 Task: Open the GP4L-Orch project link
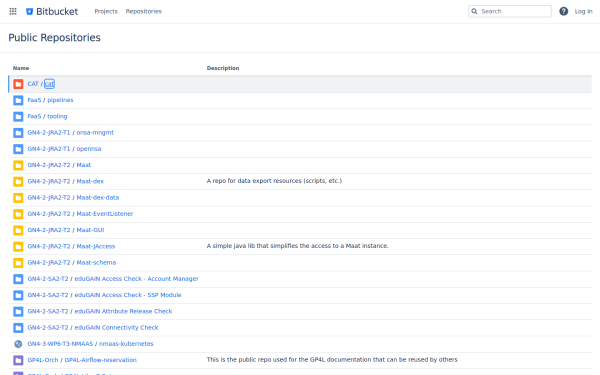[43, 360]
